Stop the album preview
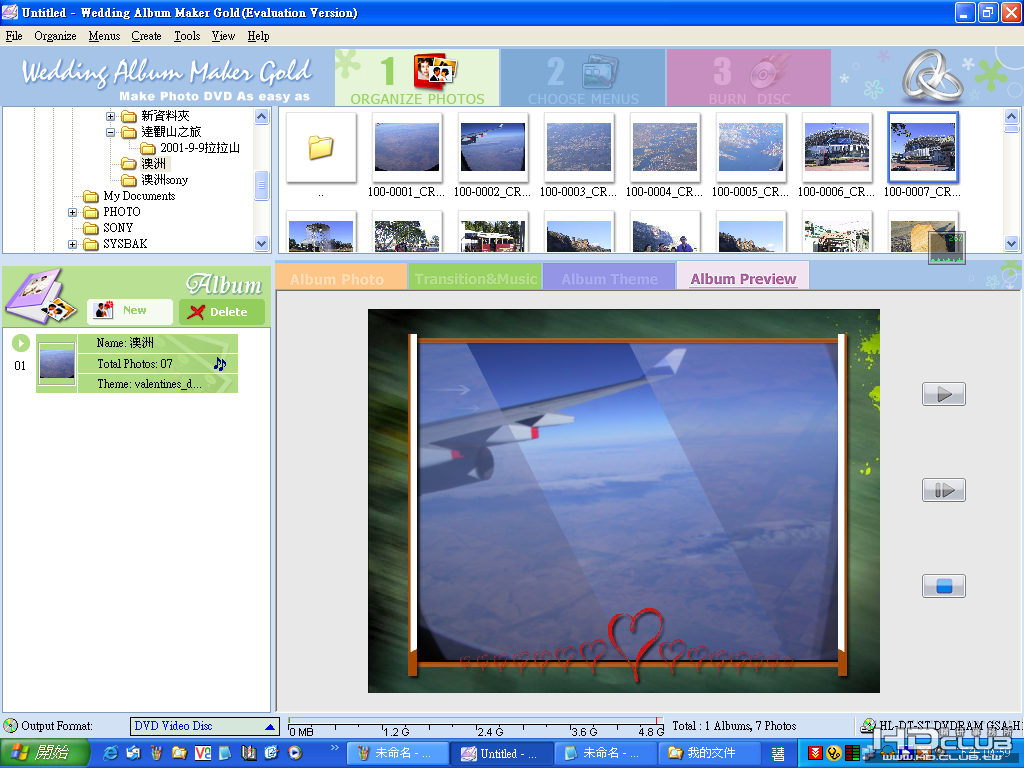The image size is (1024, 768). tap(943, 586)
